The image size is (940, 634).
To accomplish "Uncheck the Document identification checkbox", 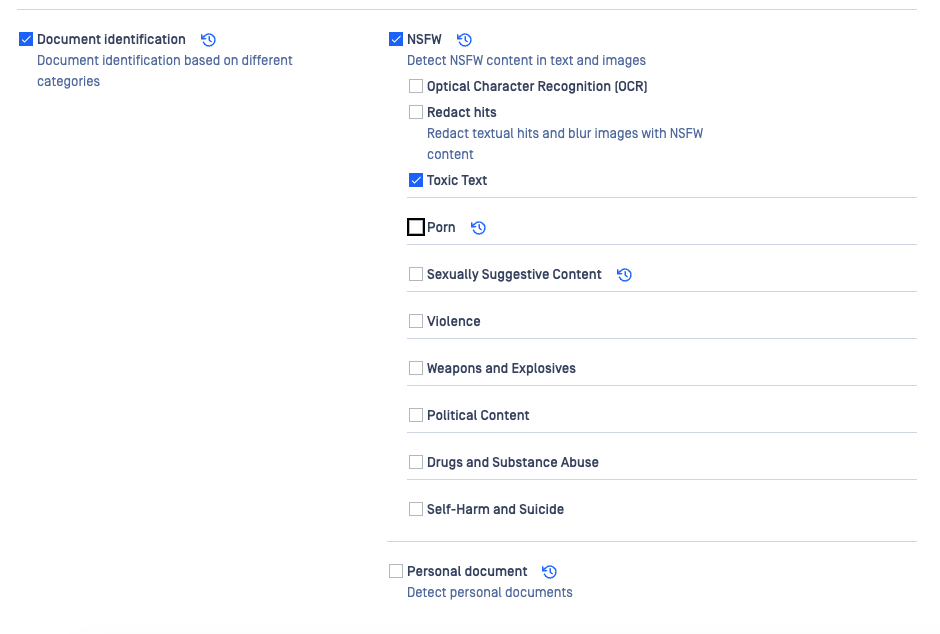I will point(26,40).
